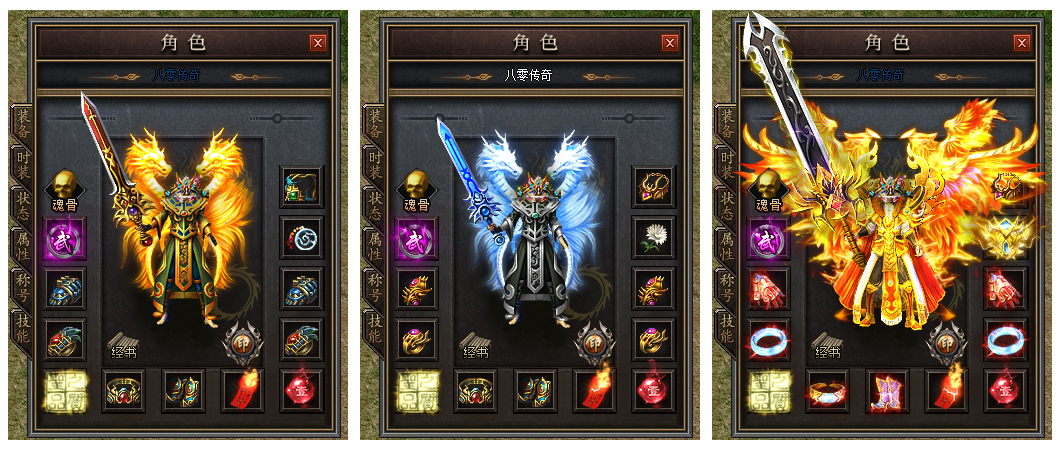Viewport: 1060px width, 450px height.
Task: Select the 称号 tab in the golden dragon panel
Action: [x=22, y=287]
